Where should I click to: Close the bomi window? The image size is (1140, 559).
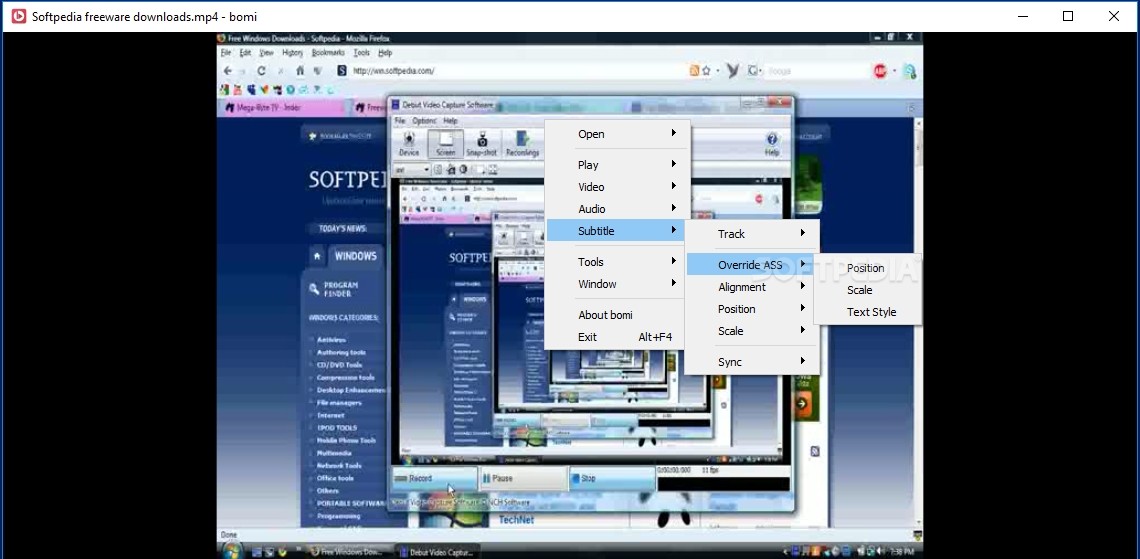tap(1113, 16)
